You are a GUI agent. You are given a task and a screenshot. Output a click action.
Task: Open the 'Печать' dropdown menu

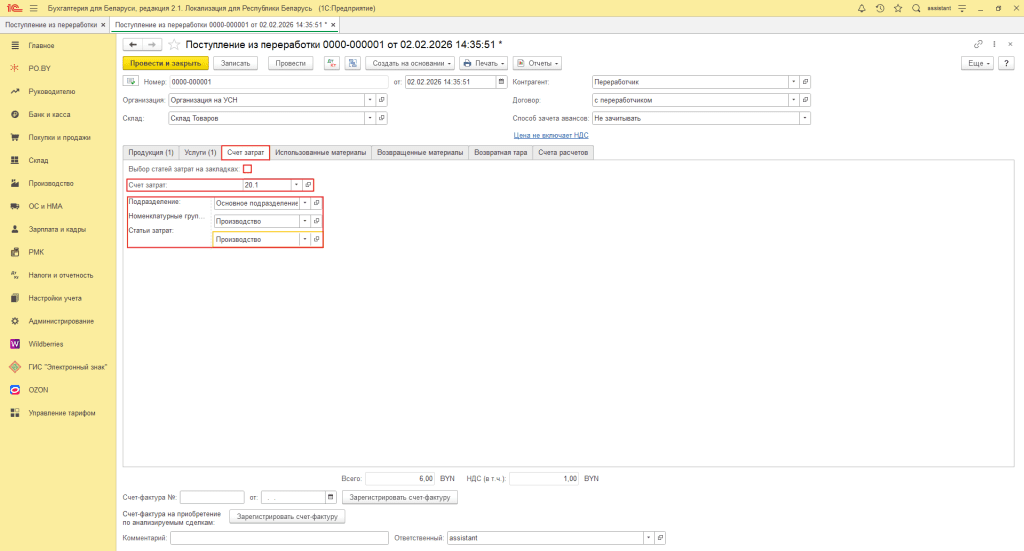click(x=484, y=63)
